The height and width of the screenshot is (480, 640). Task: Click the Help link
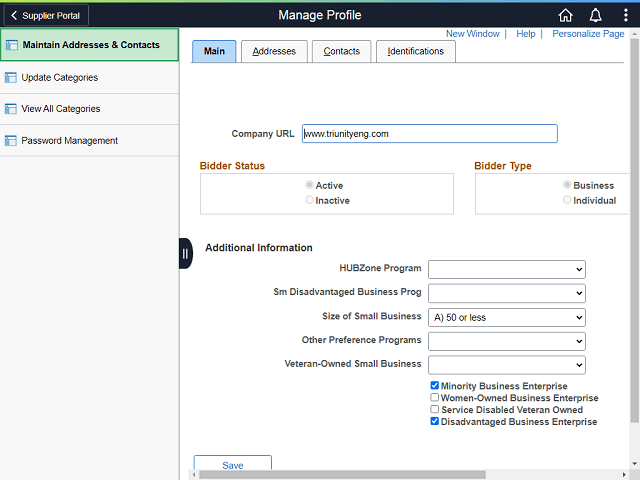[525, 34]
